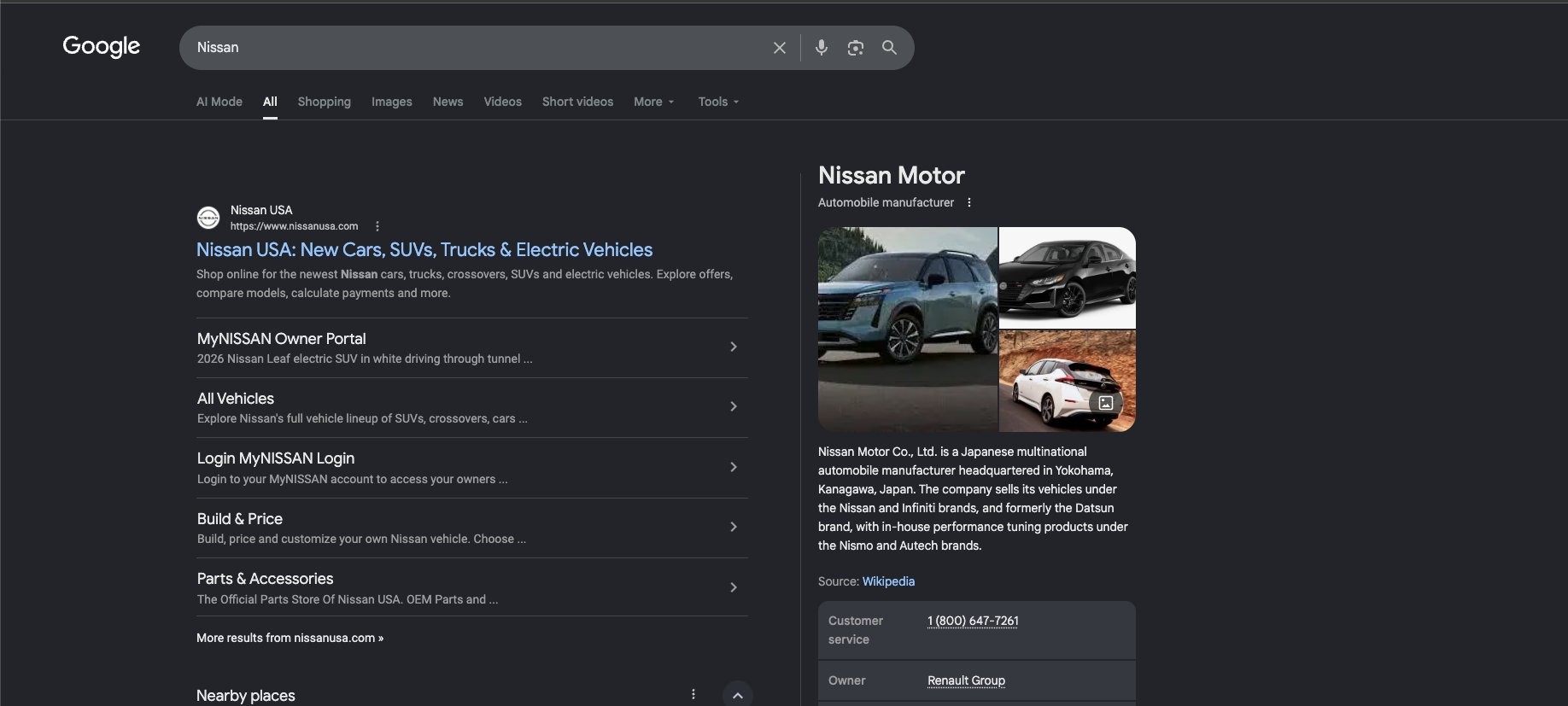The image size is (1568, 706).
Task: Click the Nissan Motor panel heading
Action: (x=891, y=175)
